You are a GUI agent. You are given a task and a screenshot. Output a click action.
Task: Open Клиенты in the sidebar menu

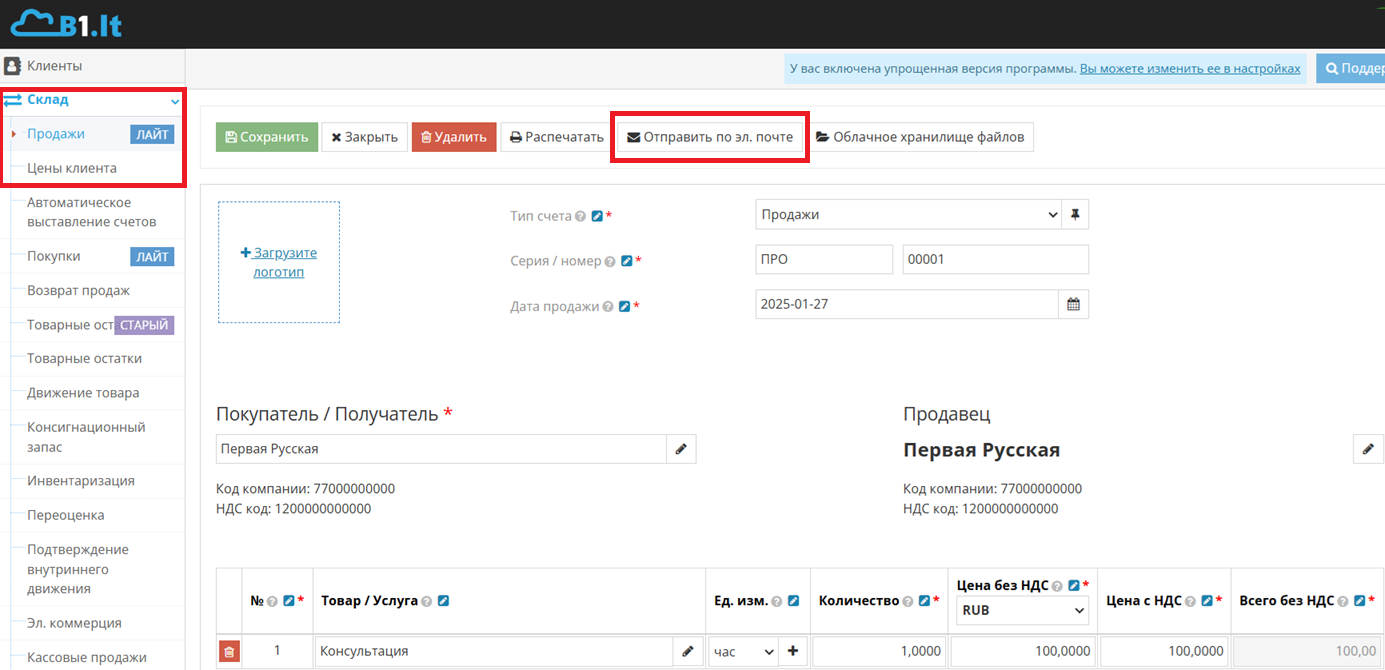[x=54, y=66]
